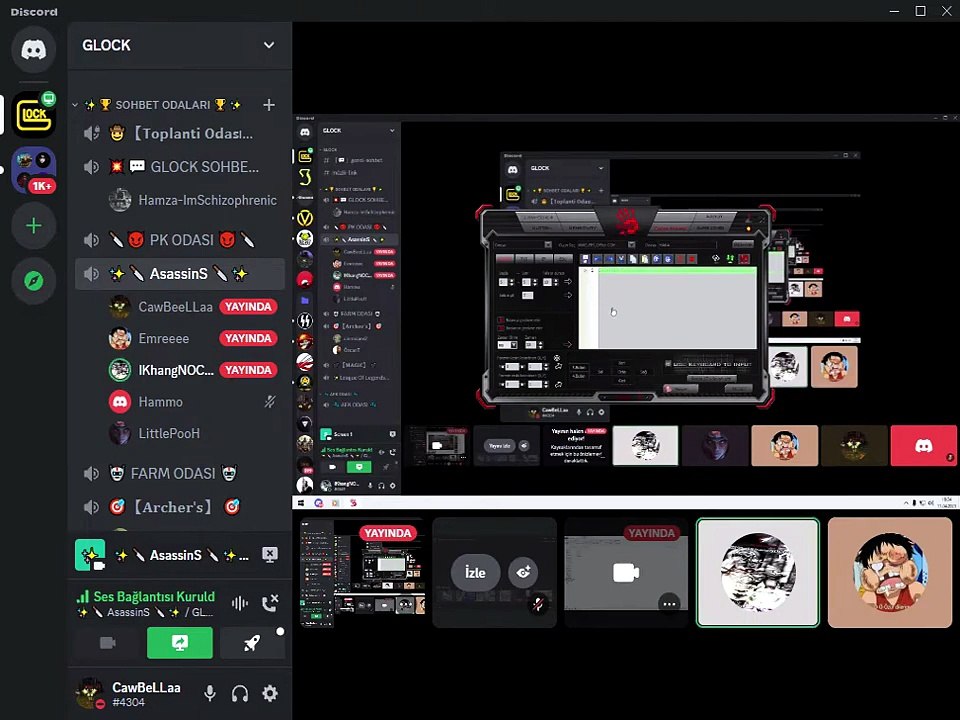The height and width of the screenshot is (720, 960).
Task: Watch IKhangNOC's YAYINDA stream badge
Action: point(248,370)
